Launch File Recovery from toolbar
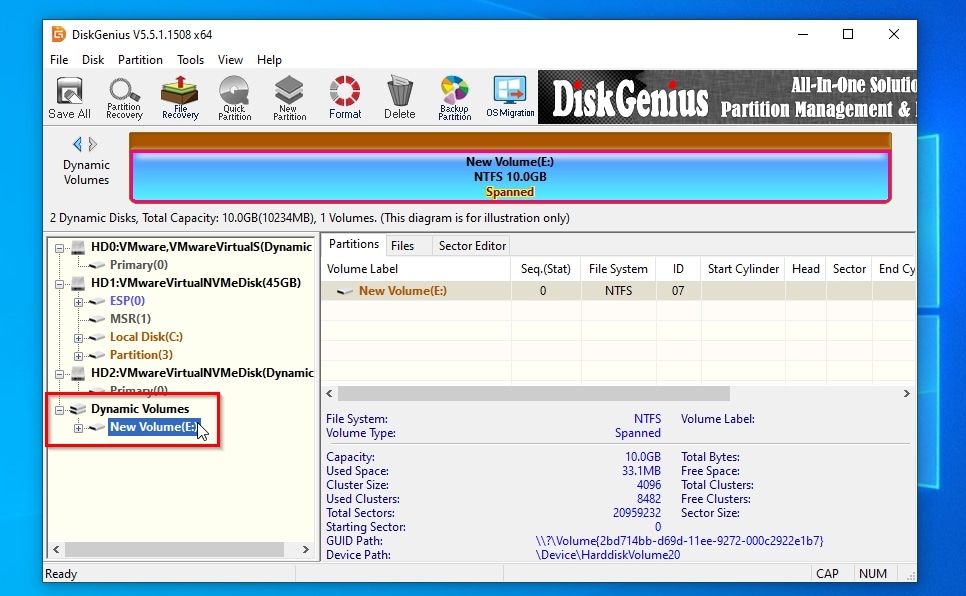 [x=180, y=98]
